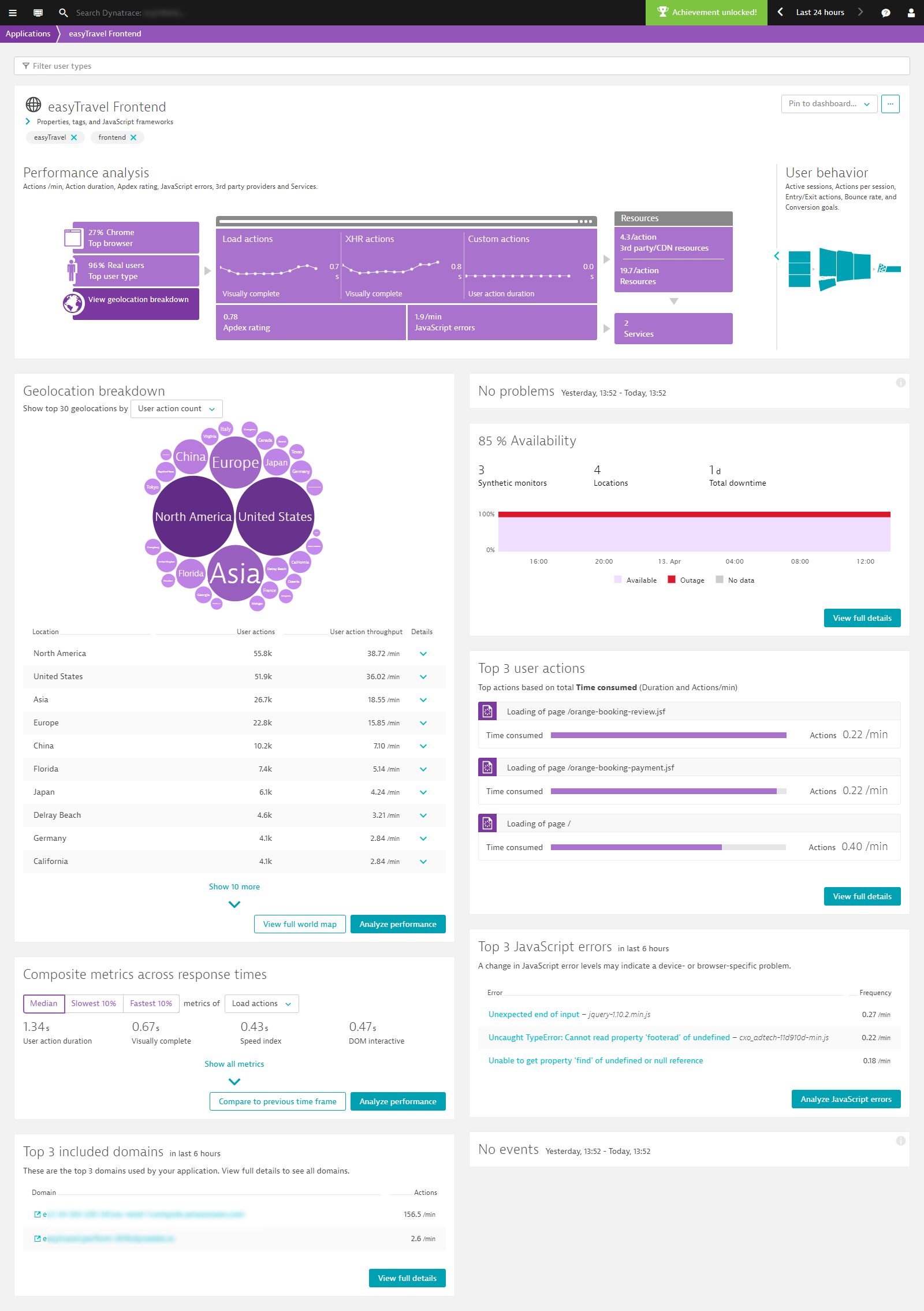
Task: Open external link icon of second domain
Action: [38, 1239]
